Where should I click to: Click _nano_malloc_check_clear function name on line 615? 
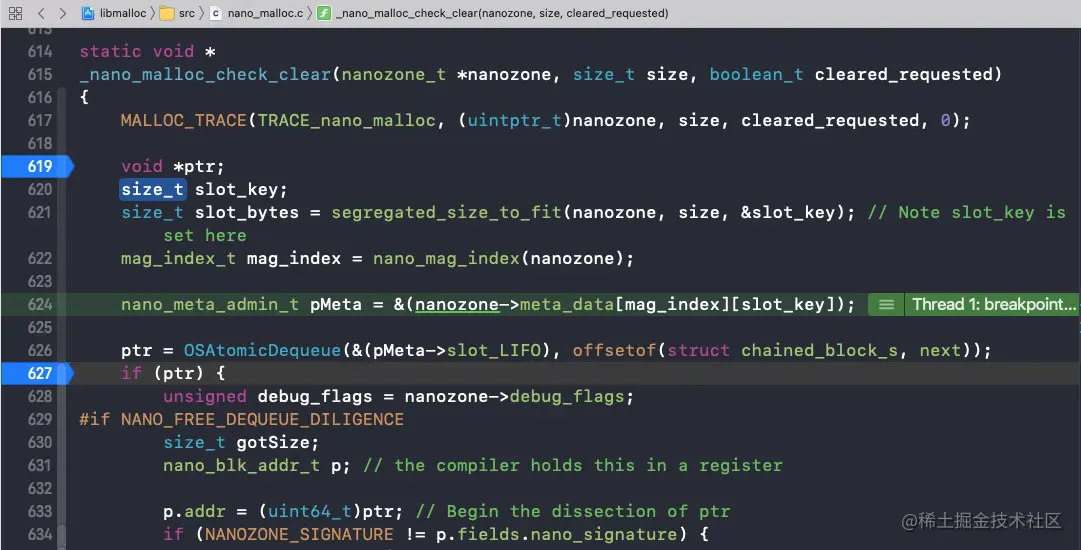pyautogui.click(x=205, y=74)
